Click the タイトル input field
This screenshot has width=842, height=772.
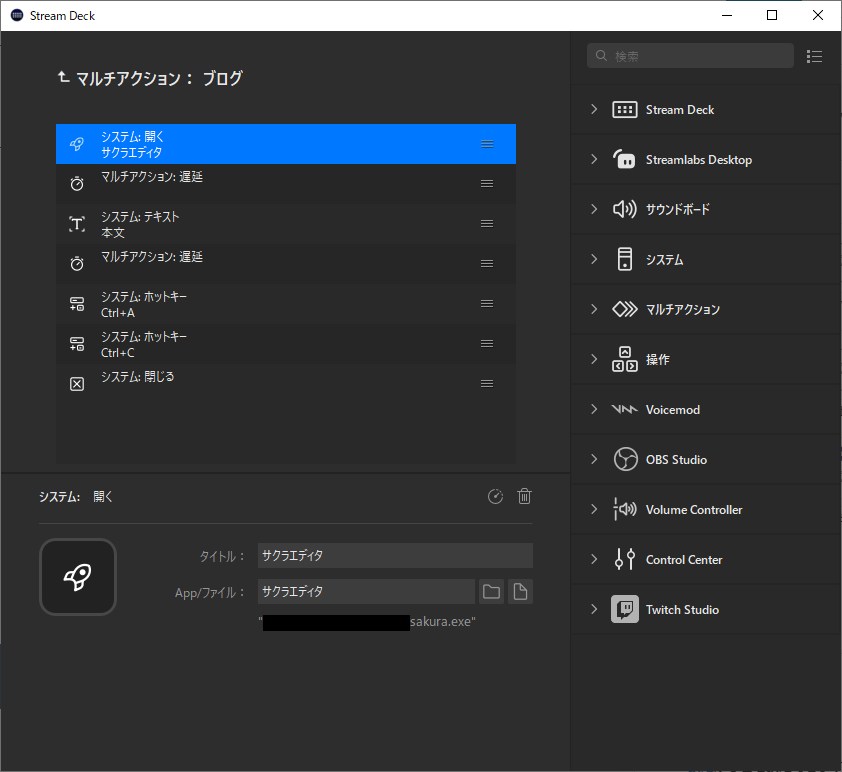(395, 556)
